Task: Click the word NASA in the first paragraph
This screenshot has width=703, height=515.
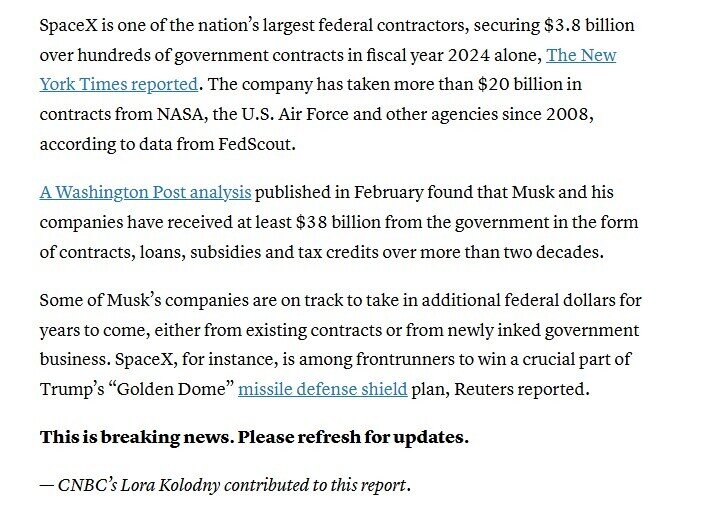Action: click(180, 114)
